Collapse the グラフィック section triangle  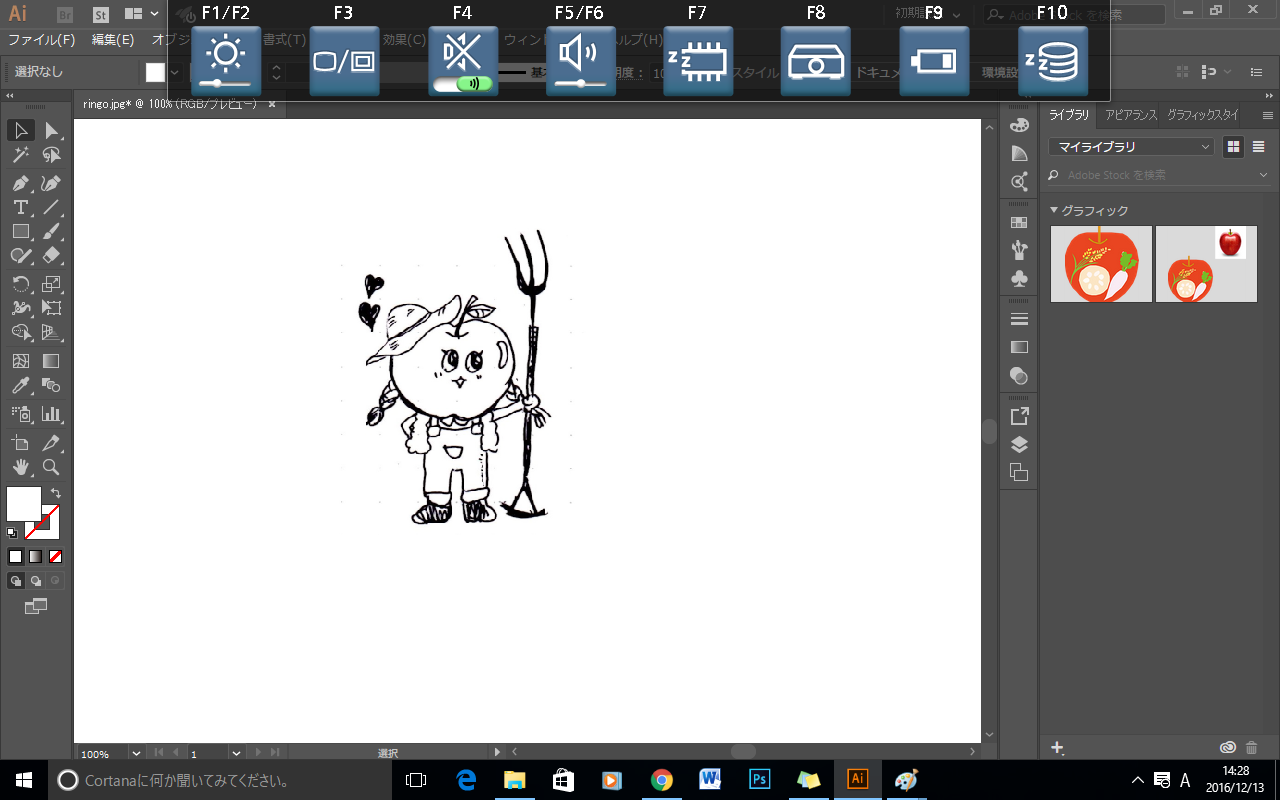[x=1054, y=211]
